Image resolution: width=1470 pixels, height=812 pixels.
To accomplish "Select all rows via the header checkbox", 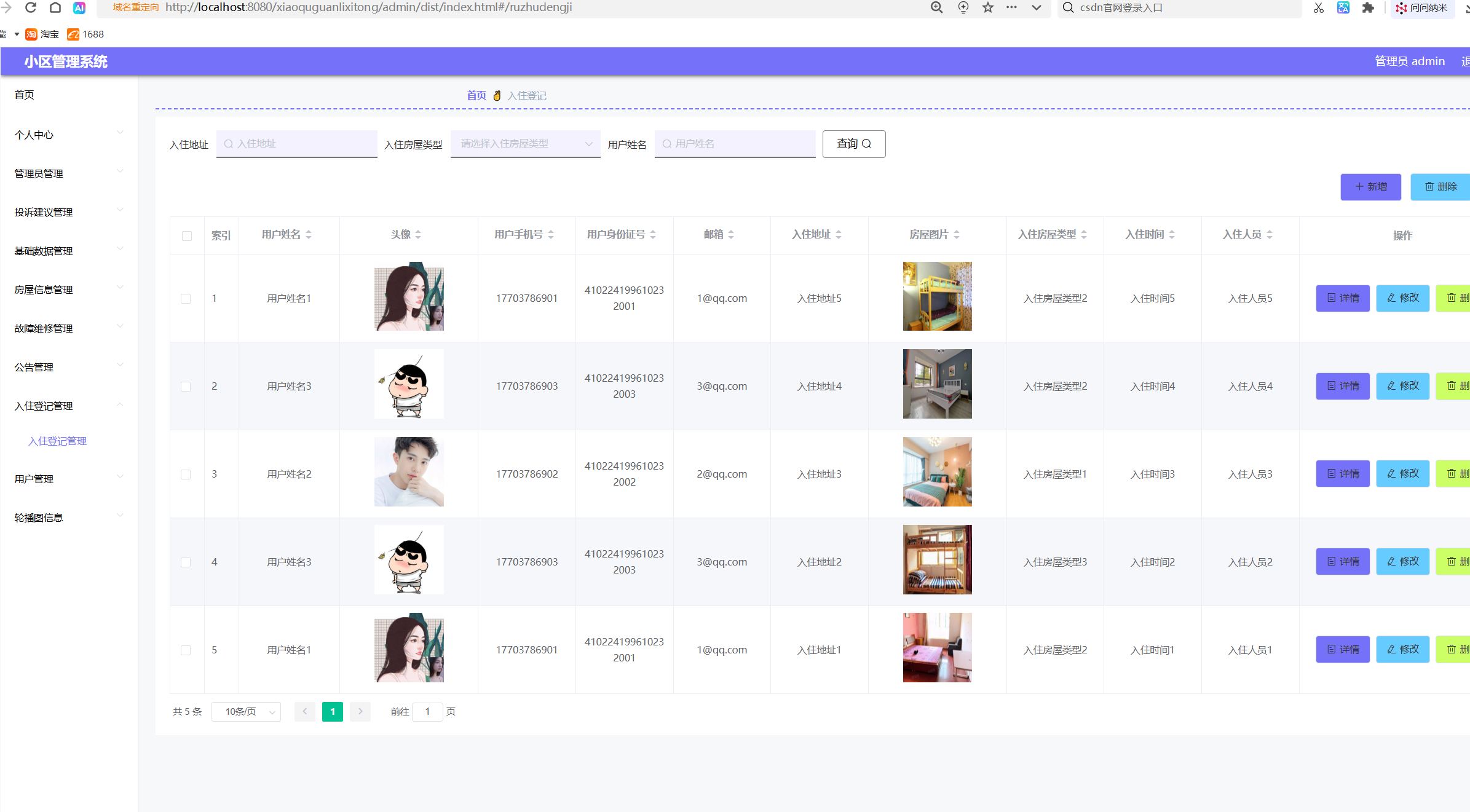I will point(187,235).
